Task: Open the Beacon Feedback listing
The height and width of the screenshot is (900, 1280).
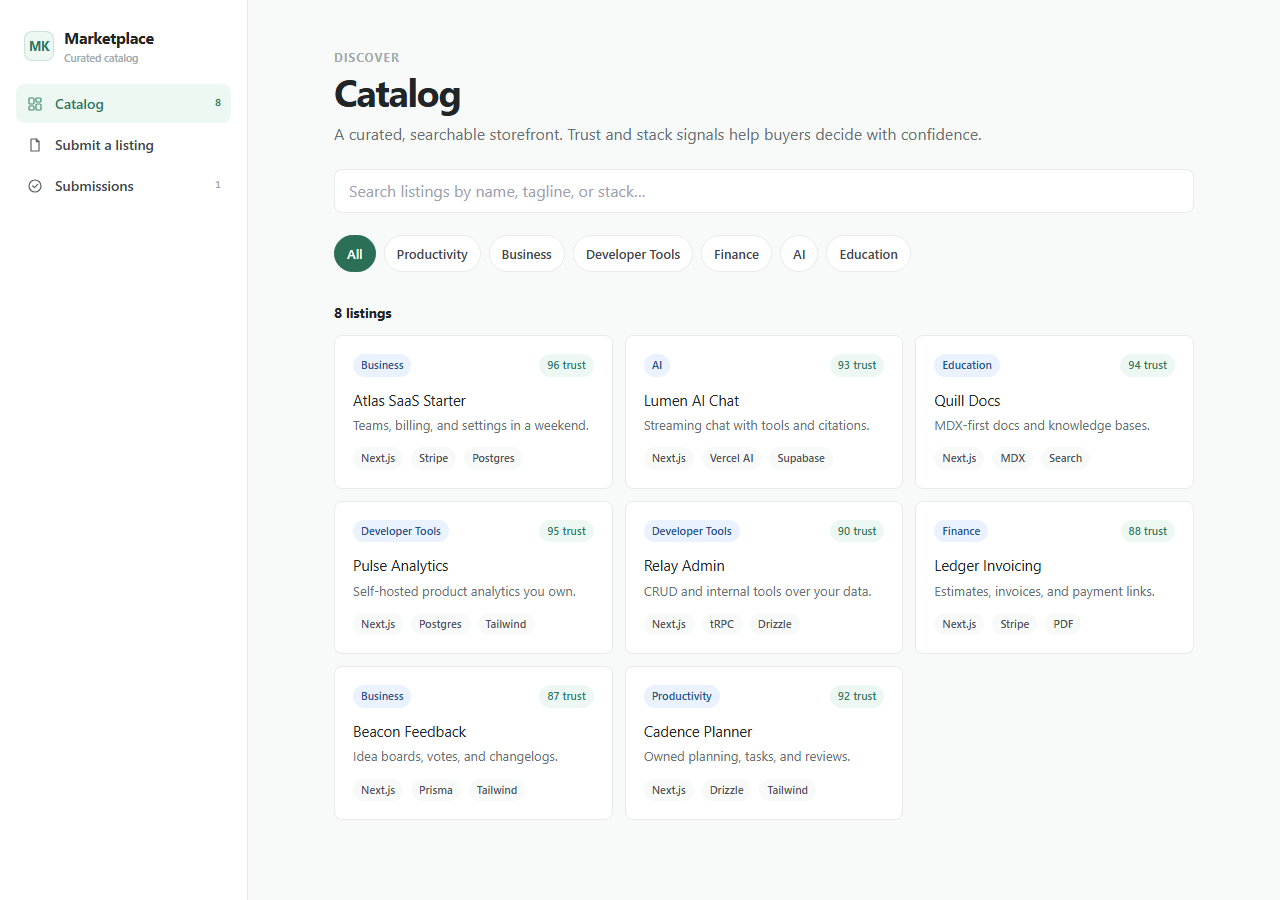Action: (473, 743)
